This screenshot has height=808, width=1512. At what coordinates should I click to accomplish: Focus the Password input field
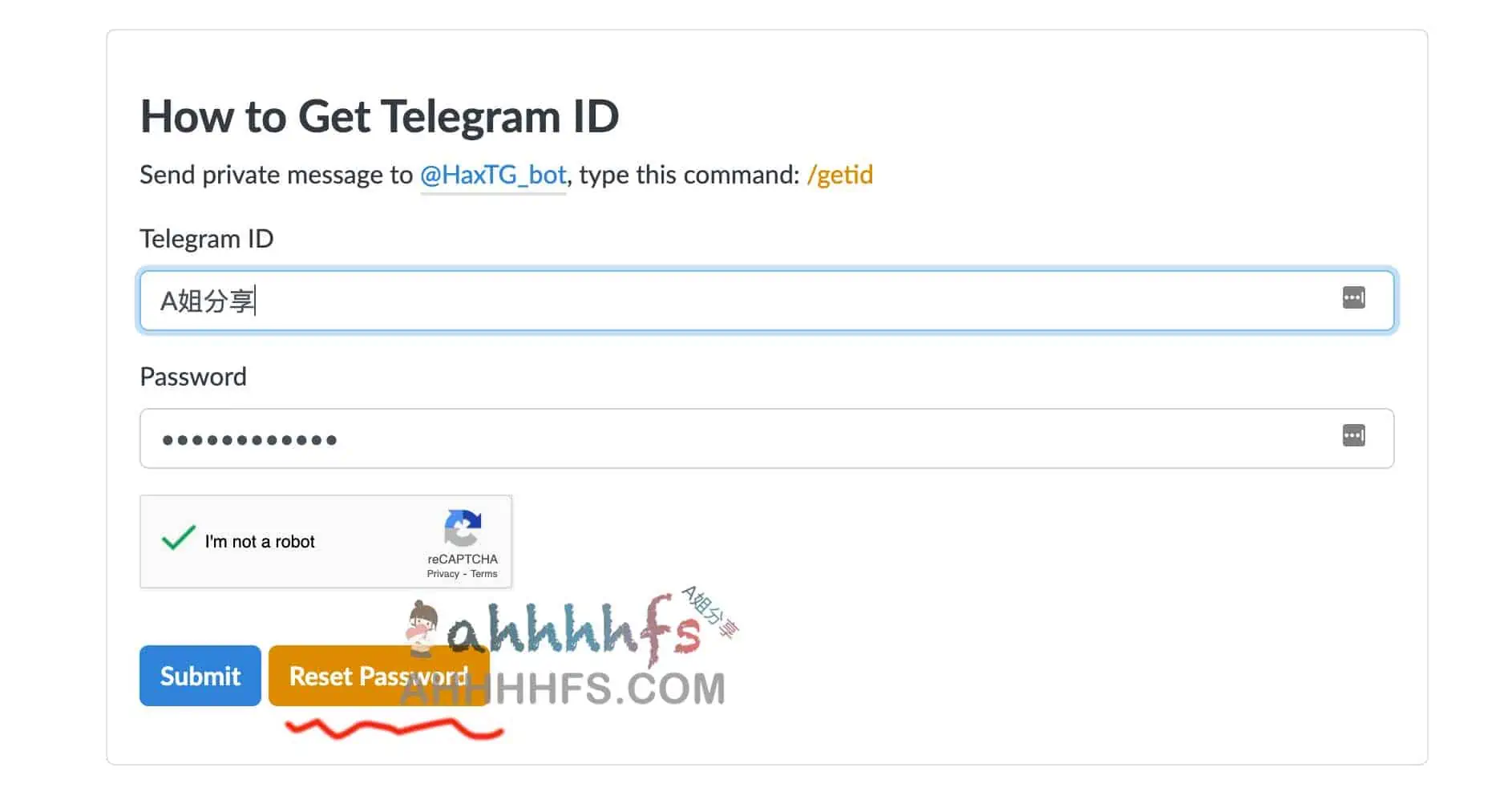tap(766, 438)
